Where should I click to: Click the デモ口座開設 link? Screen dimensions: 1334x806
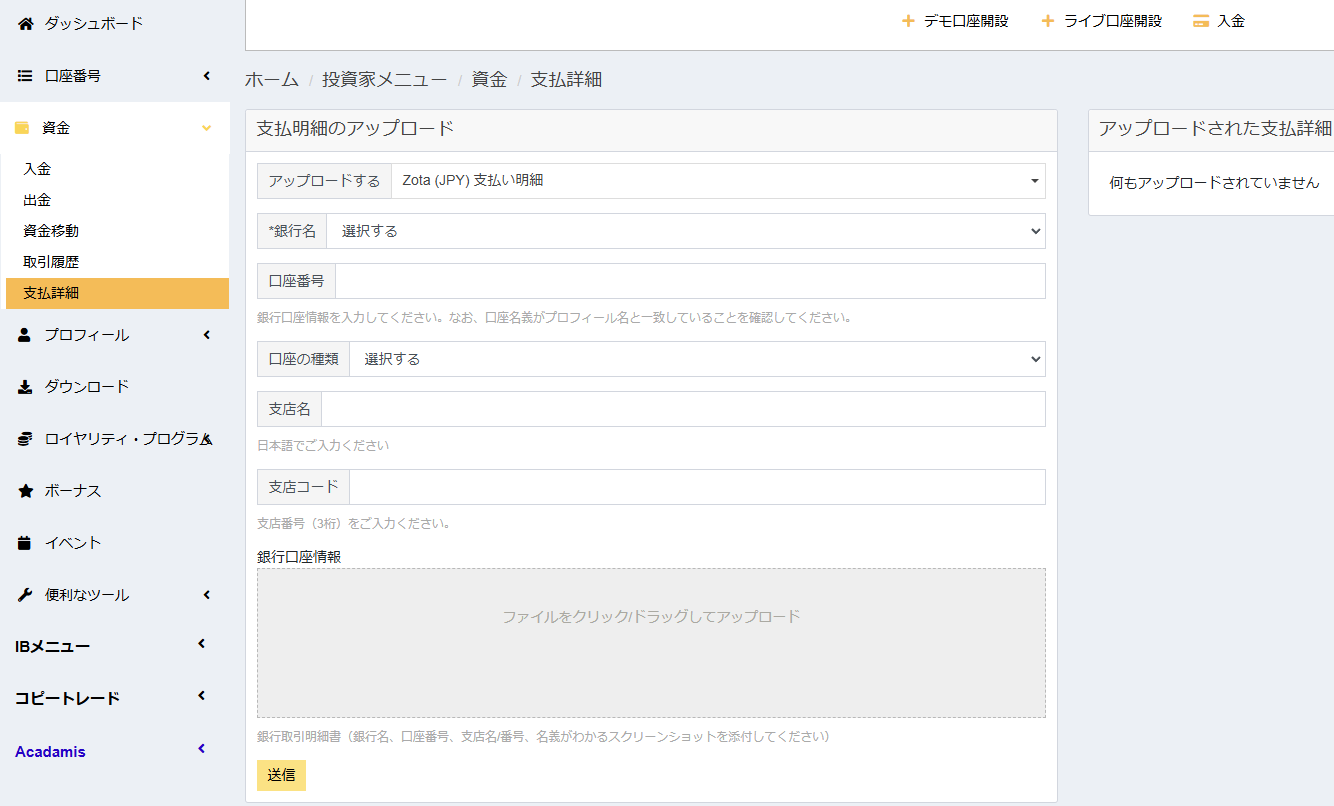tap(955, 21)
